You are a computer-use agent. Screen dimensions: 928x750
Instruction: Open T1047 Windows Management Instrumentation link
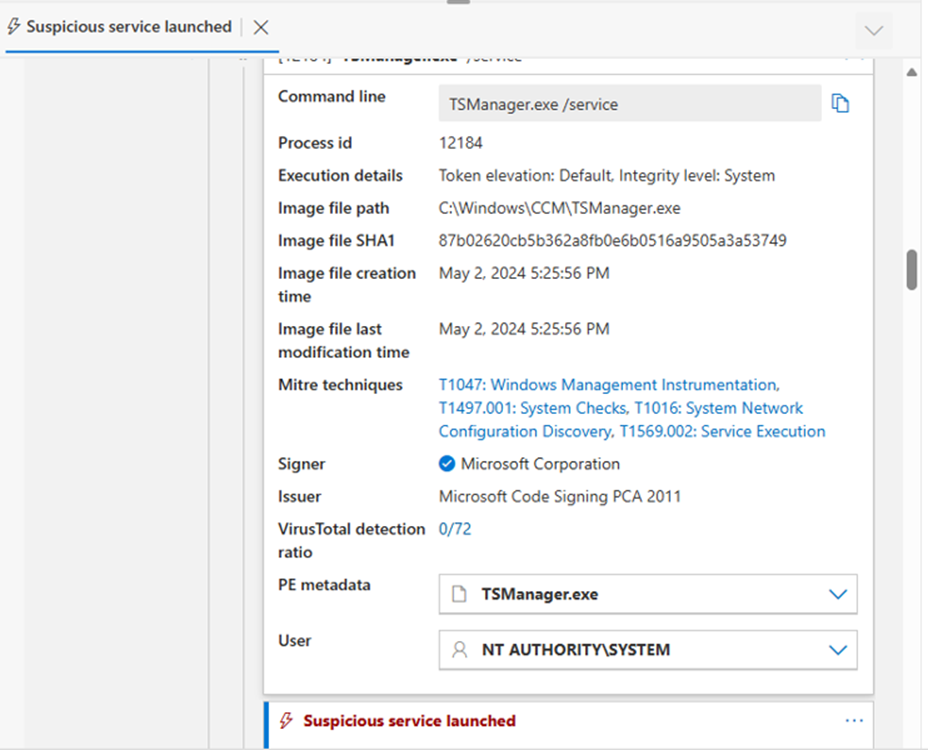click(608, 385)
